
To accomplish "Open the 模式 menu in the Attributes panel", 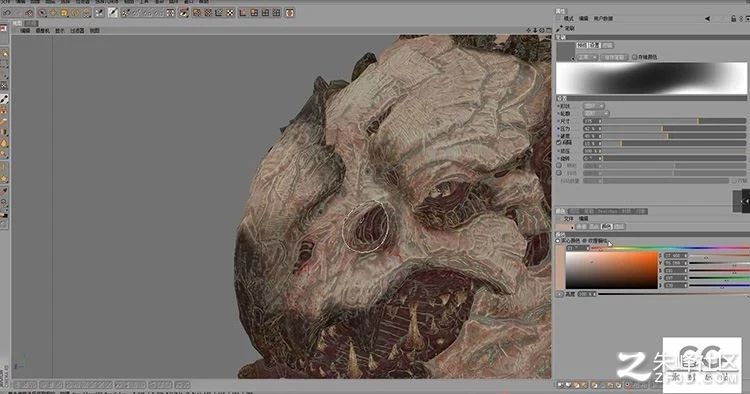I will pyautogui.click(x=569, y=19).
